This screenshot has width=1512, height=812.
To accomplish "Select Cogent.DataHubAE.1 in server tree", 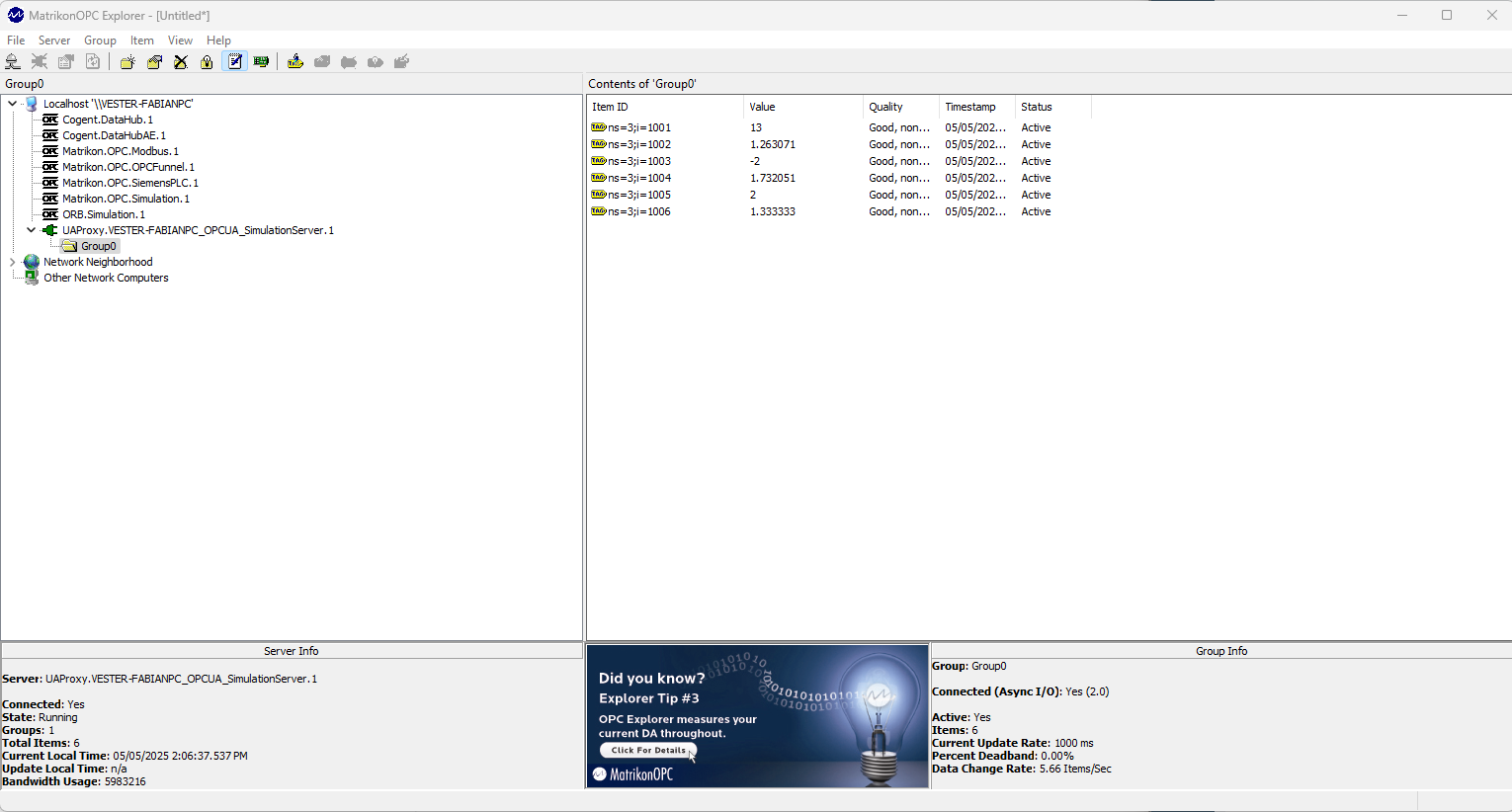I will coord(114,135).
